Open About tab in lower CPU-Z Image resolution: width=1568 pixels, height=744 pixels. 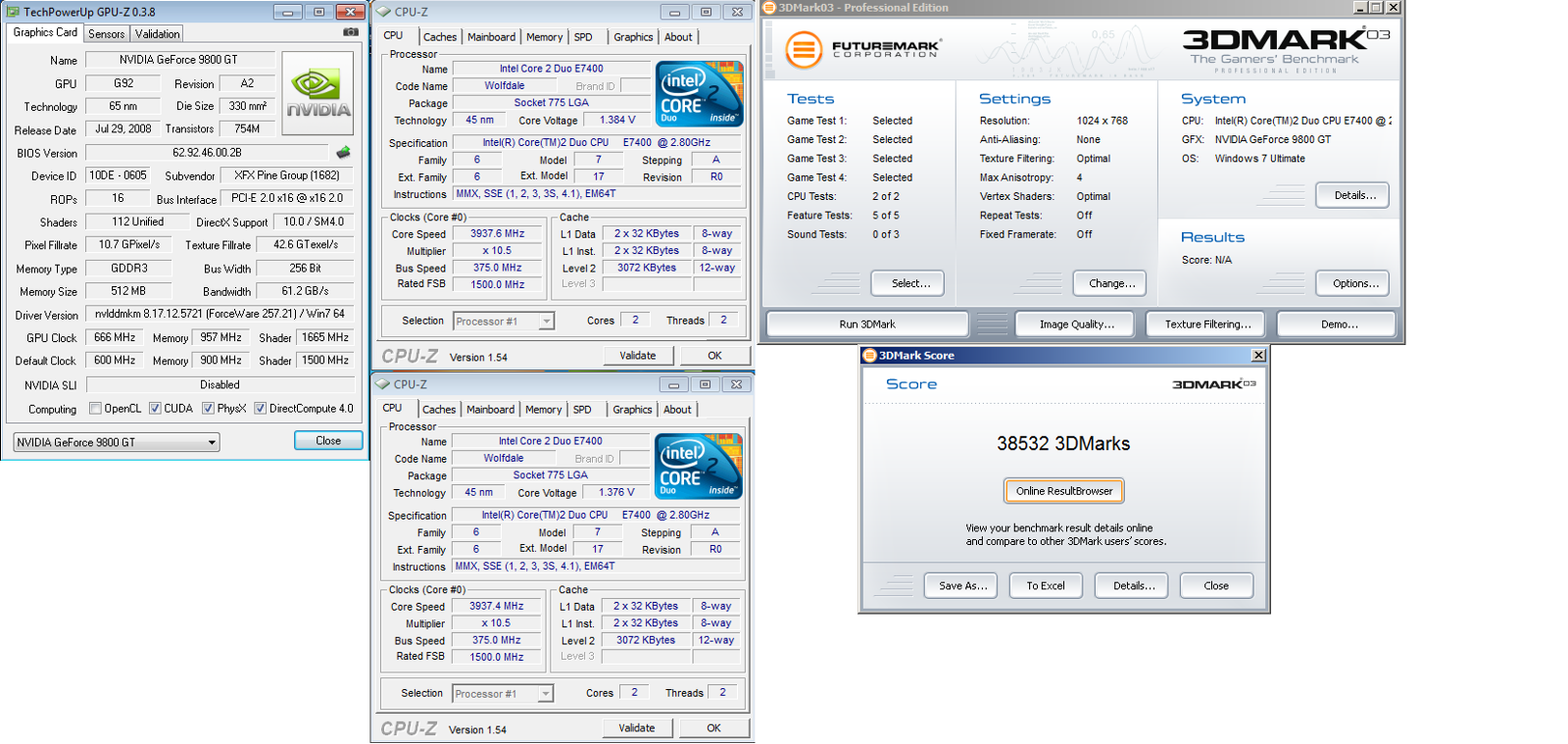[x=677, y=410]
